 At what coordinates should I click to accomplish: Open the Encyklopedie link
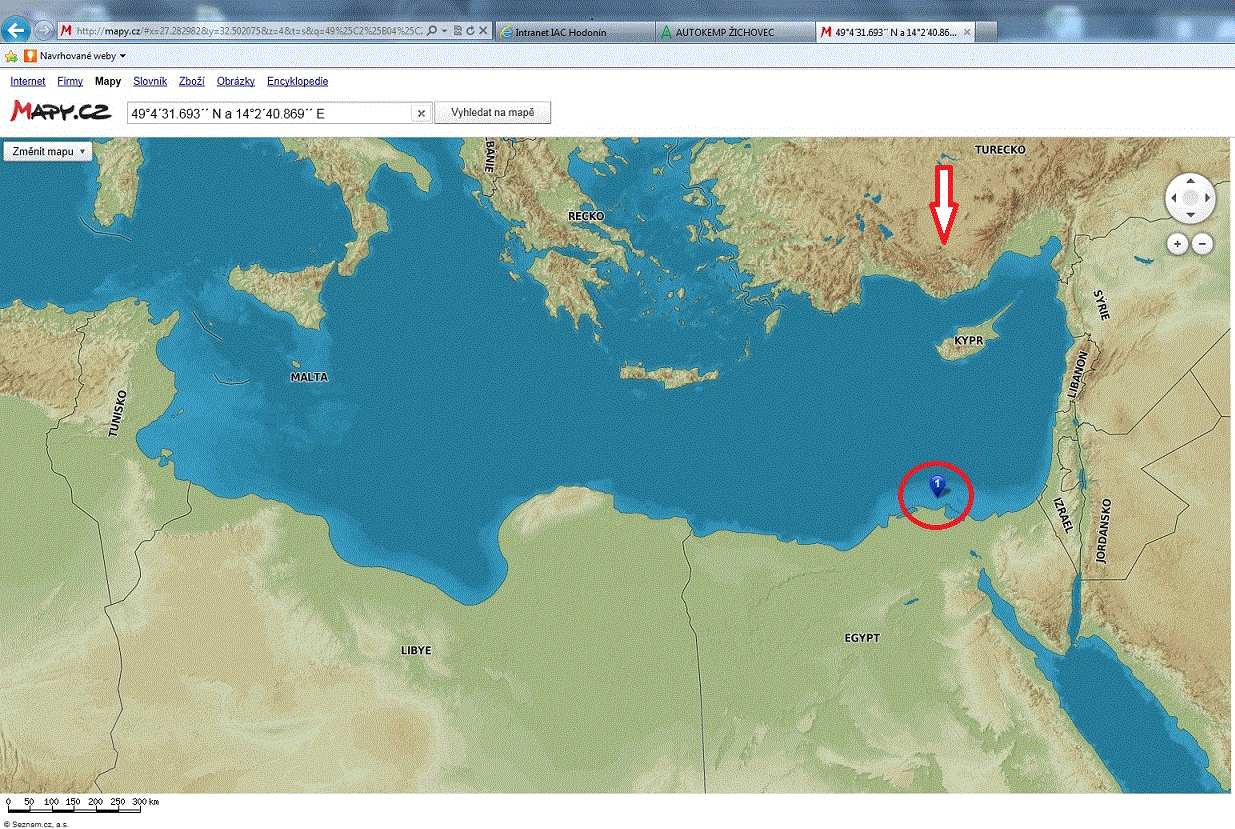297,81
